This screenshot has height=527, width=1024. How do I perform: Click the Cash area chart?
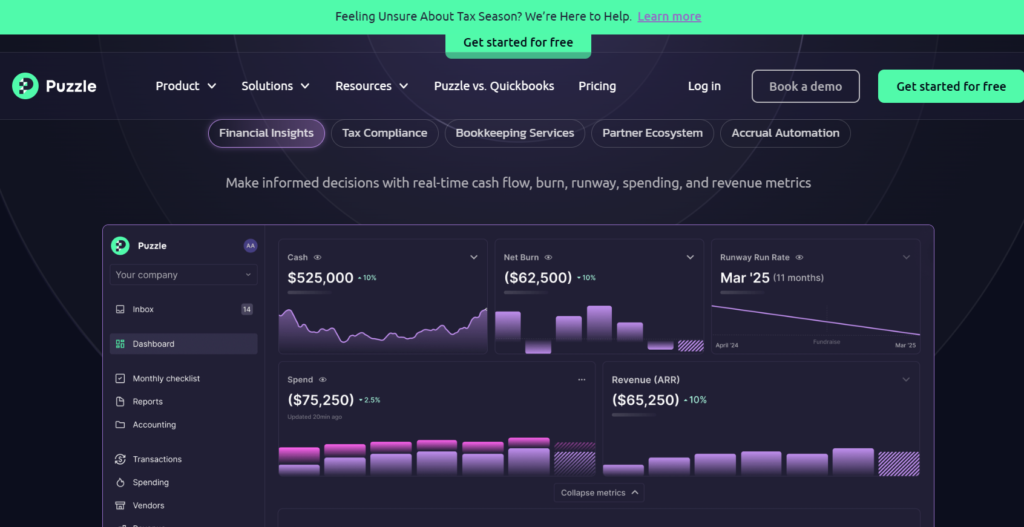[383, 330]
